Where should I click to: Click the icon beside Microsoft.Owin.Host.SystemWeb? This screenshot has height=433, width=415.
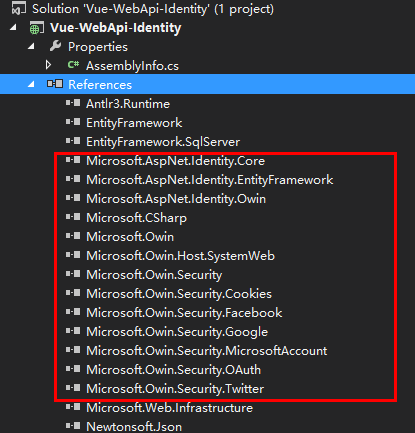coord(73,255)
